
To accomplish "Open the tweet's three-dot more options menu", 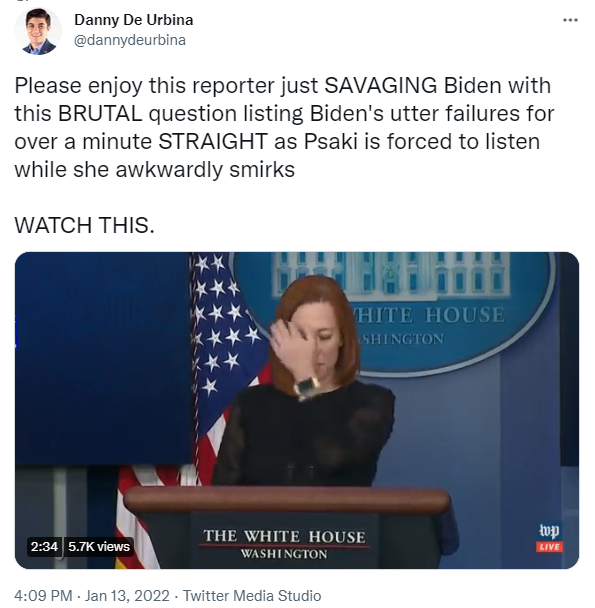I will click(x=570, y=20).
